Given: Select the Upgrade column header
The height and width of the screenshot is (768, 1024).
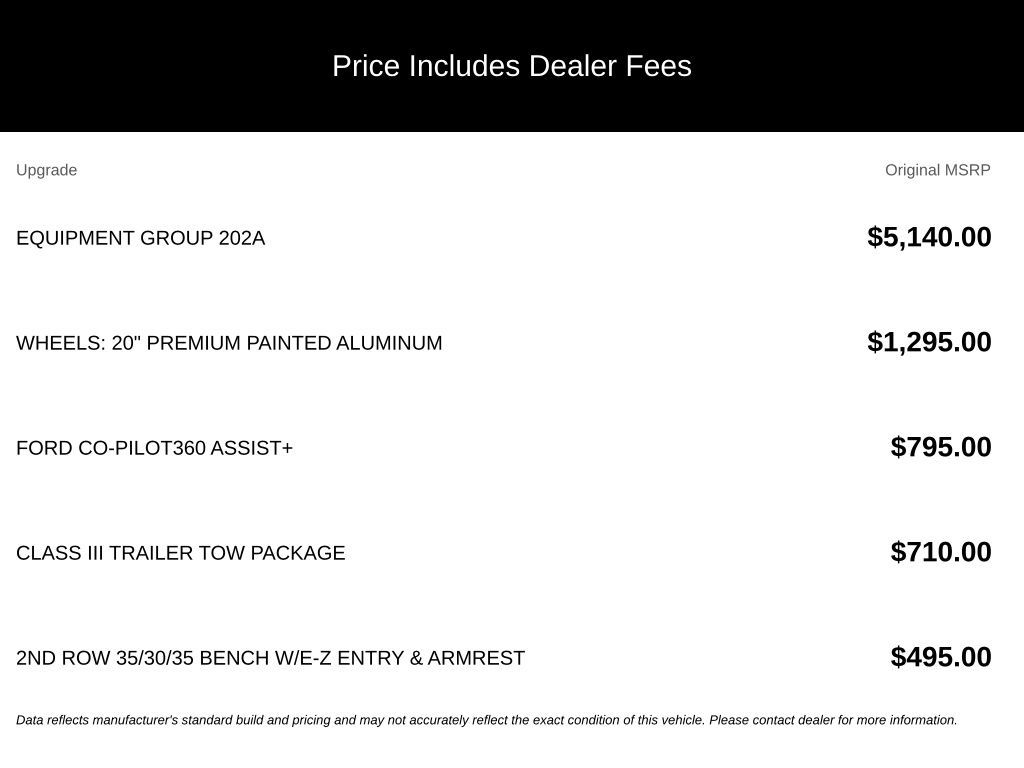Looking at the screenshot, I should point(46,170).
